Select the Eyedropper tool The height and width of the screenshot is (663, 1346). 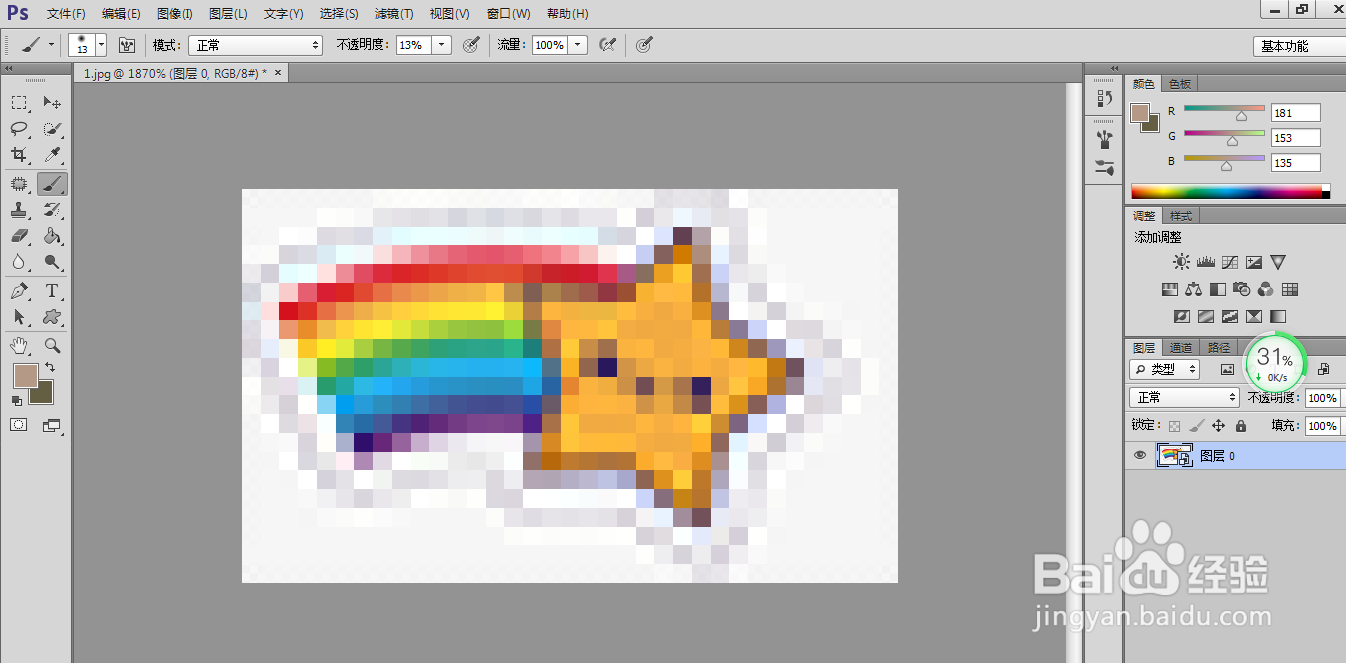pos(52,155)
